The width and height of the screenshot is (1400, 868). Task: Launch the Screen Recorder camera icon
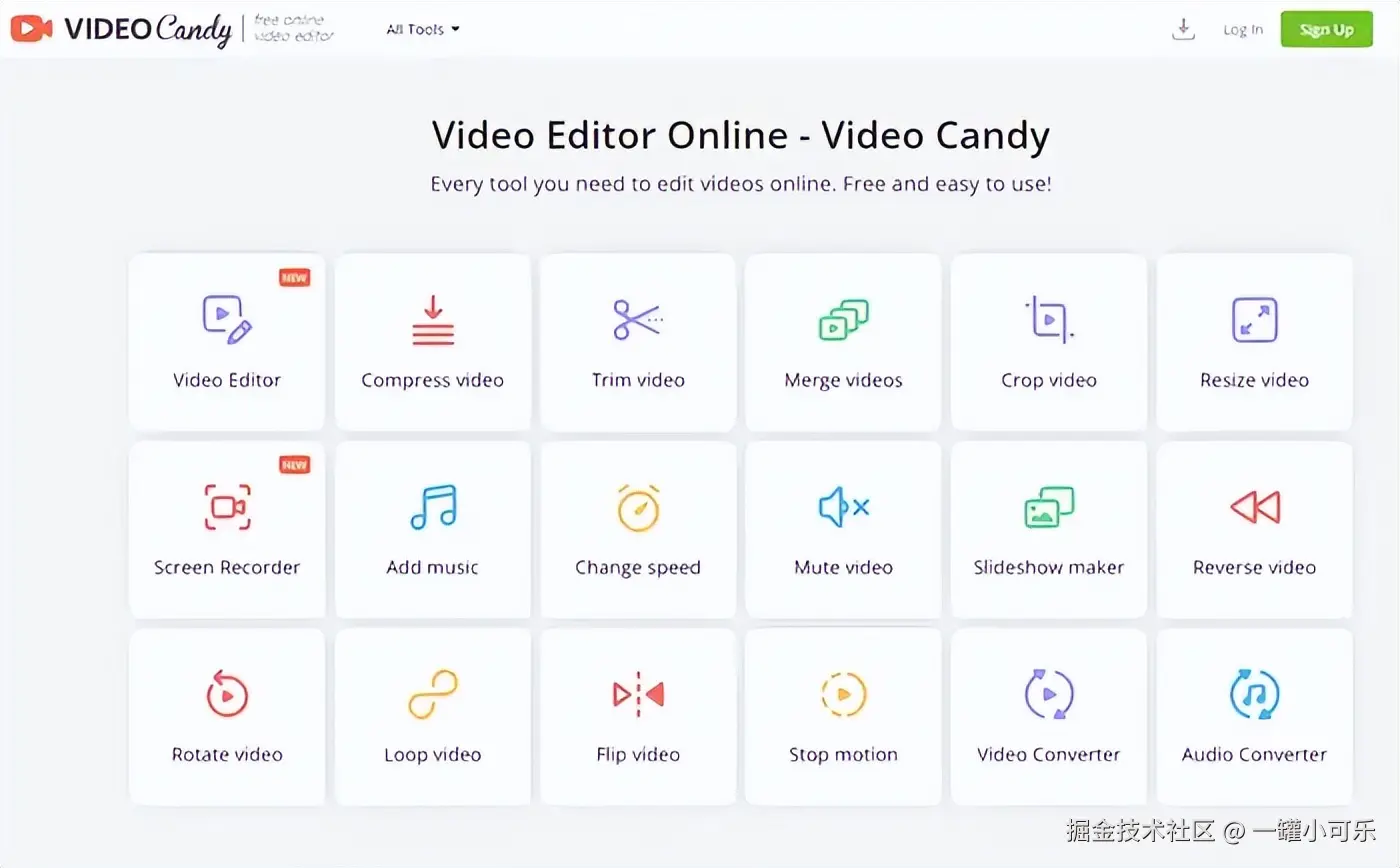tap(227, 507)
